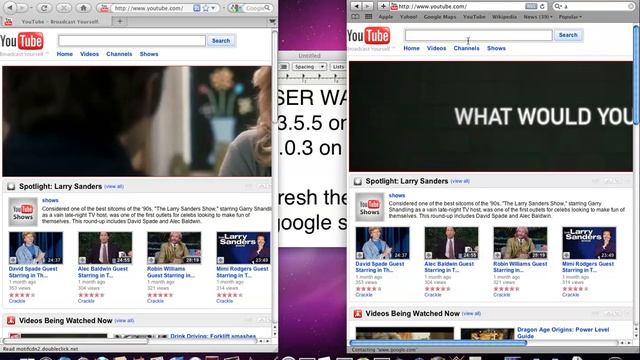Viewport: 640px width, 360px height.
Task: Click Safari back arrow button
Action: point(357,6)
